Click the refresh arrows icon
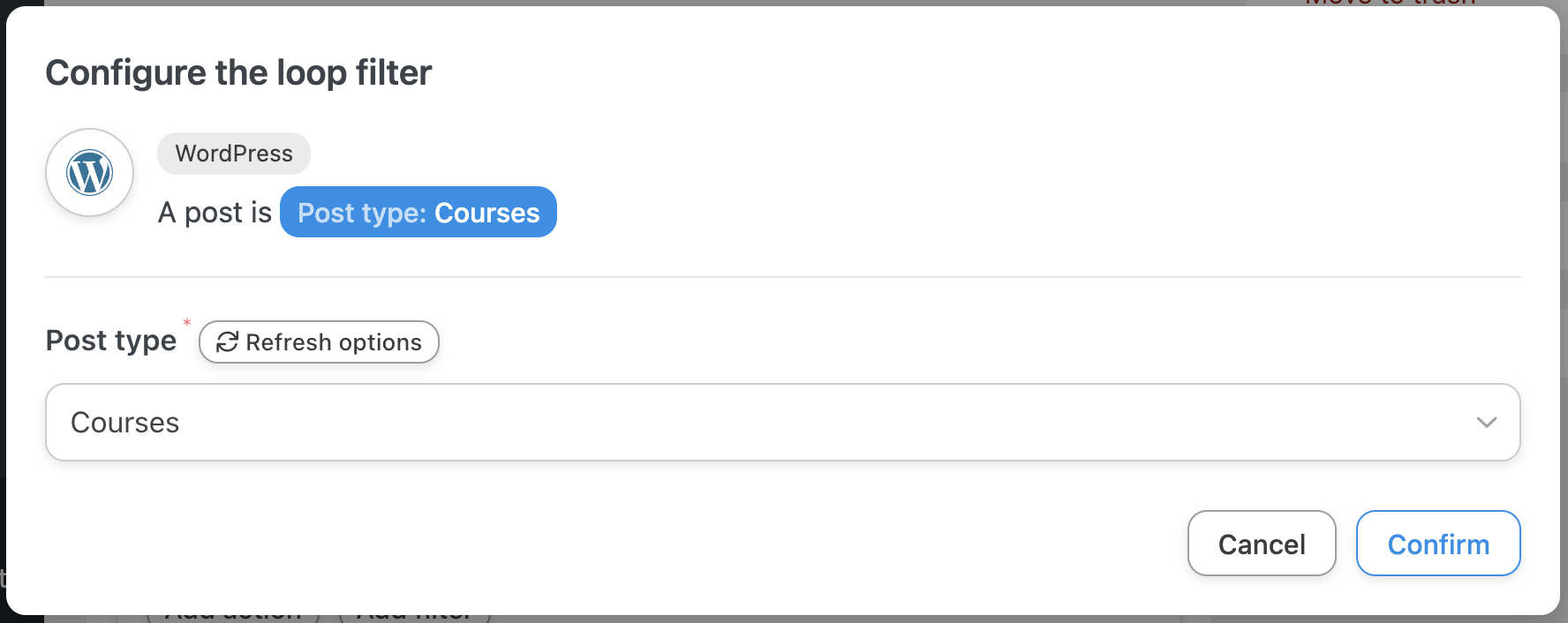The image size is (1568, 623). tap(227, 342)
